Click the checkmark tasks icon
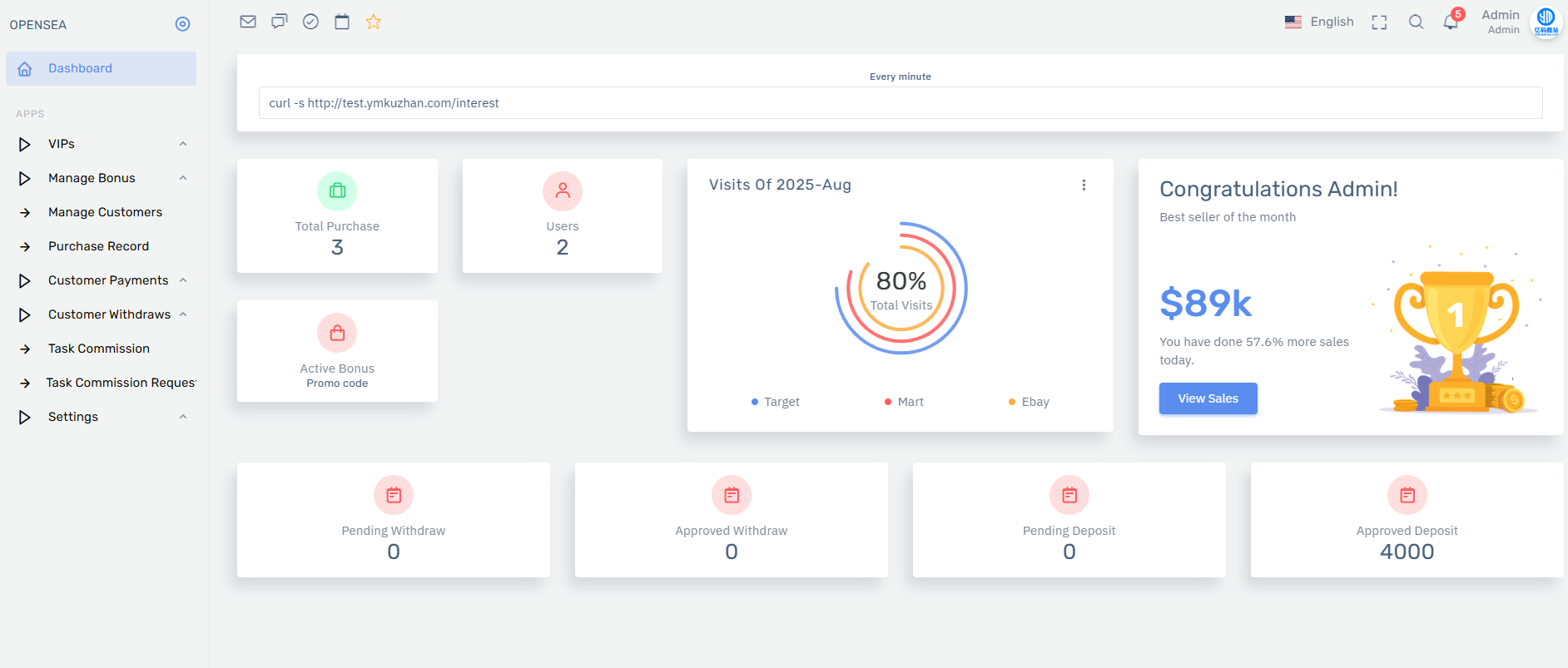1568x668 pixels. 310,22
